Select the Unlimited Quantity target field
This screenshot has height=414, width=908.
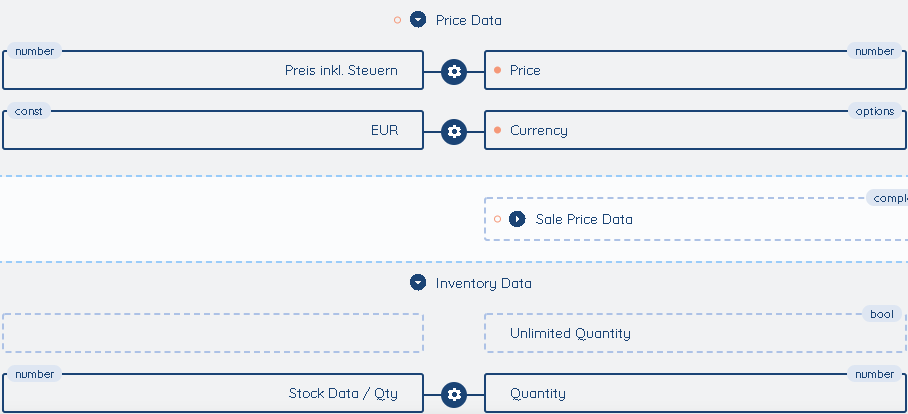point(695,333)
